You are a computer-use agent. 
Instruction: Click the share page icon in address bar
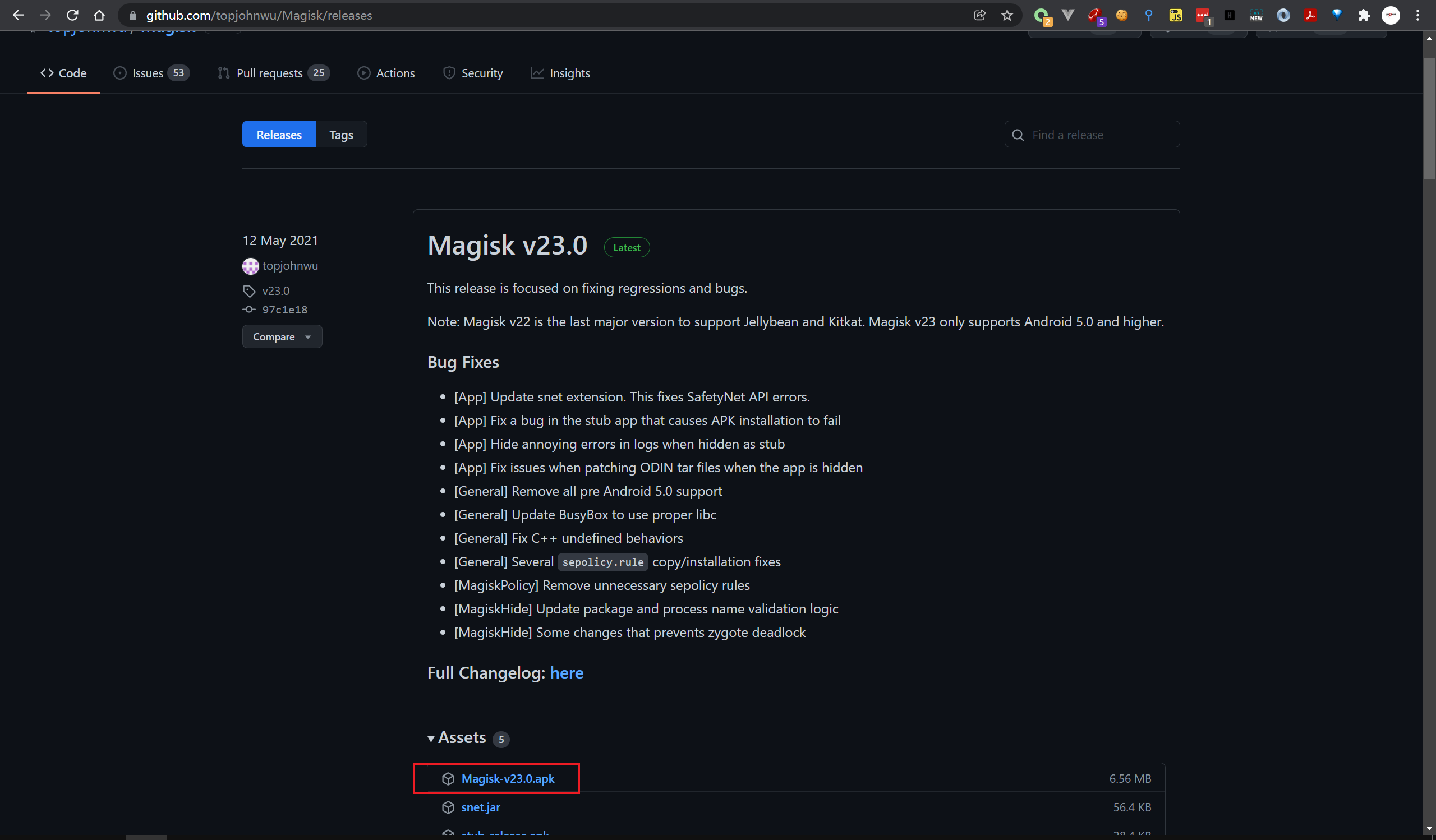(979, 15)
